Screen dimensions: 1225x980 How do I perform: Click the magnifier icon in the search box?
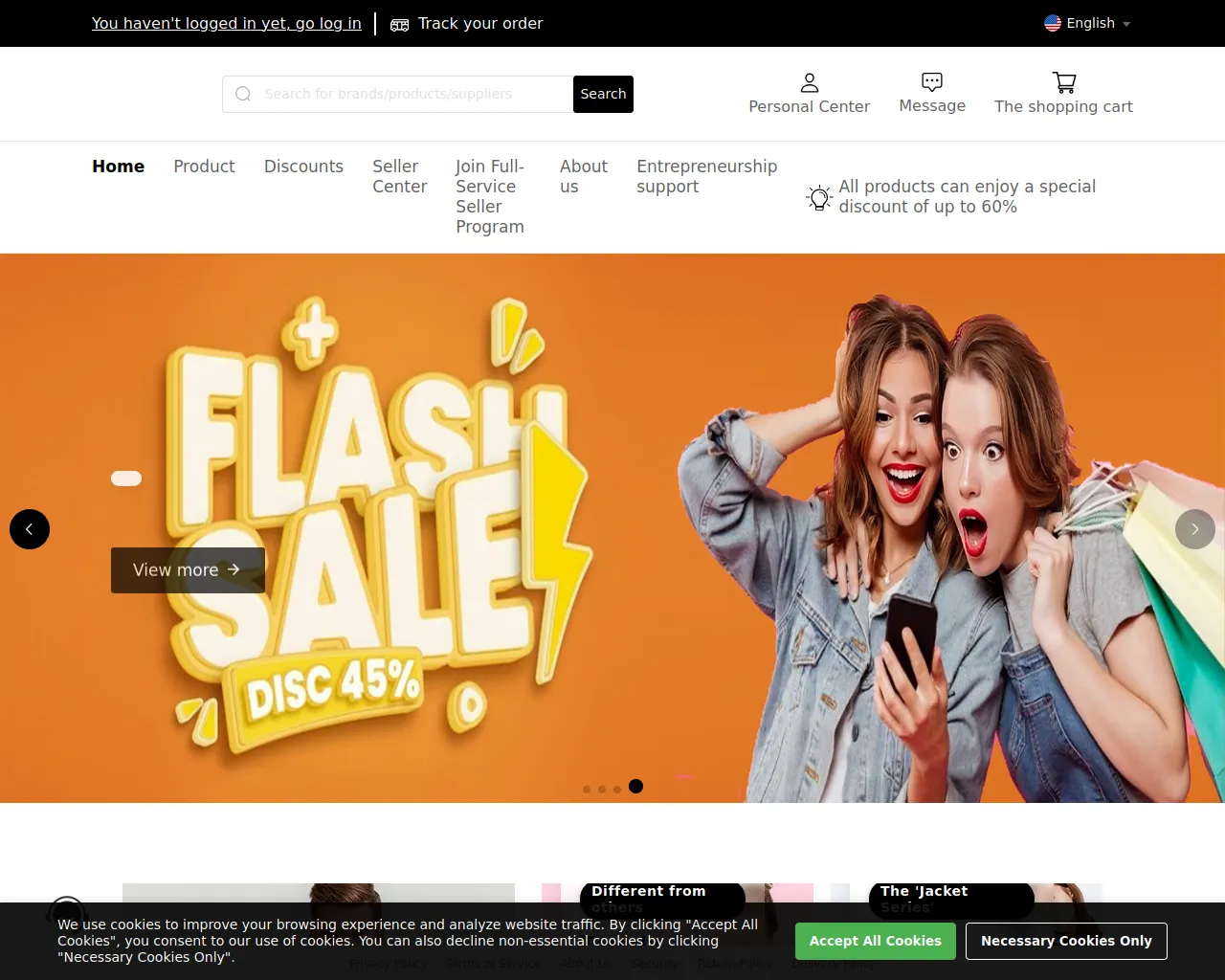(x=243, y=94)
